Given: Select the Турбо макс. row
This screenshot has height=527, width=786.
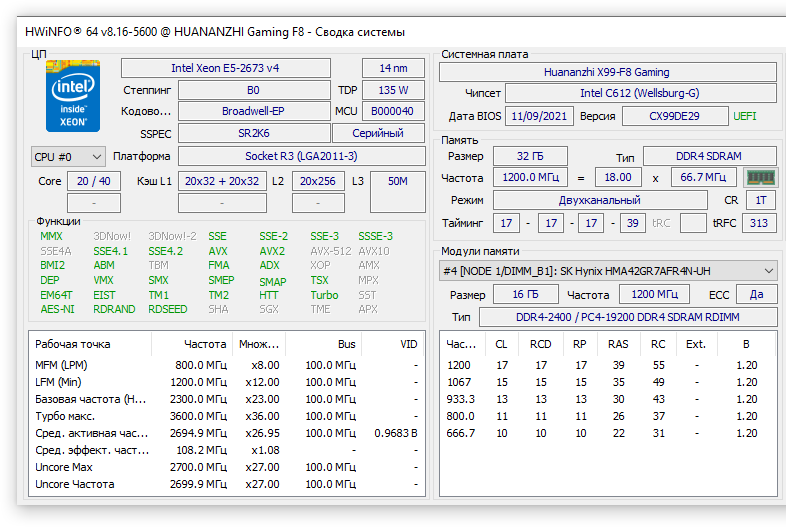Looking at the screenshot, I should [x=227, y=416].
